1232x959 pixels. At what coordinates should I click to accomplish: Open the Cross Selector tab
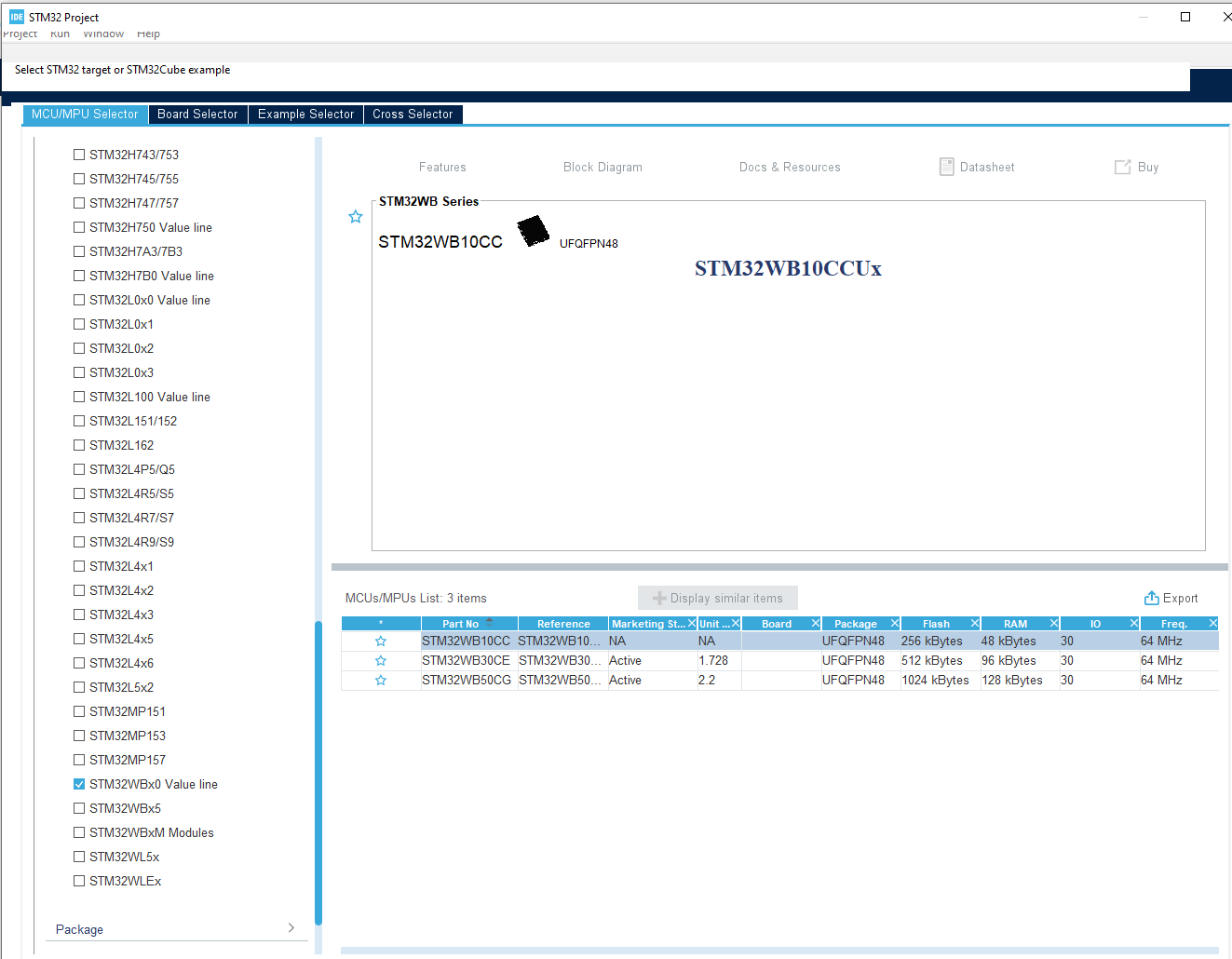413,115
